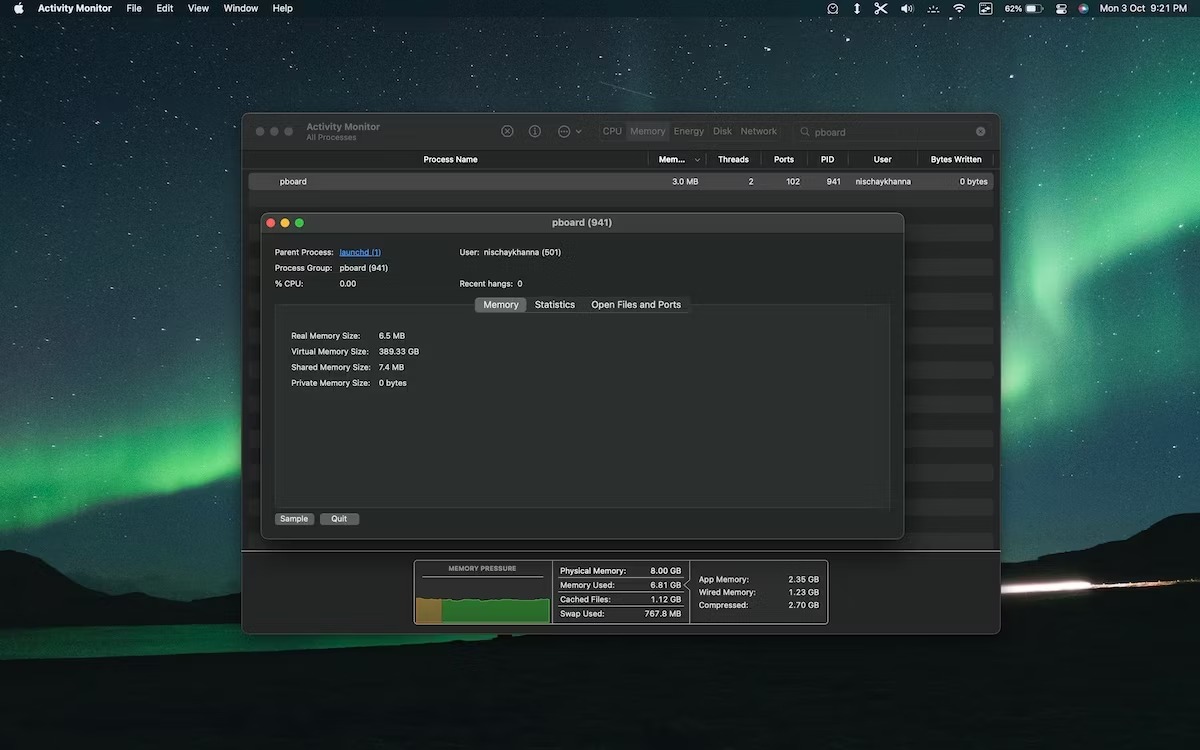Clear the pboard search field with the x icon
This screenshot has height=750, width=1200.
tap(980, 131)
